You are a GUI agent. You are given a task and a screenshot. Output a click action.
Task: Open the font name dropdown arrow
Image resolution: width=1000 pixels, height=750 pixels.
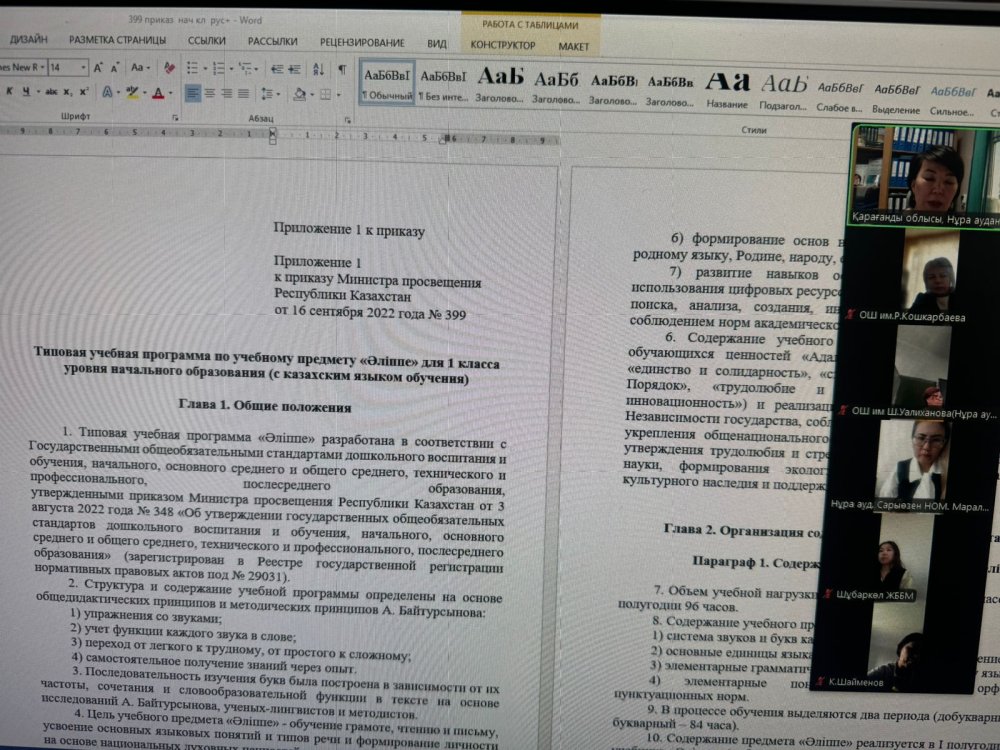(43, 67)
